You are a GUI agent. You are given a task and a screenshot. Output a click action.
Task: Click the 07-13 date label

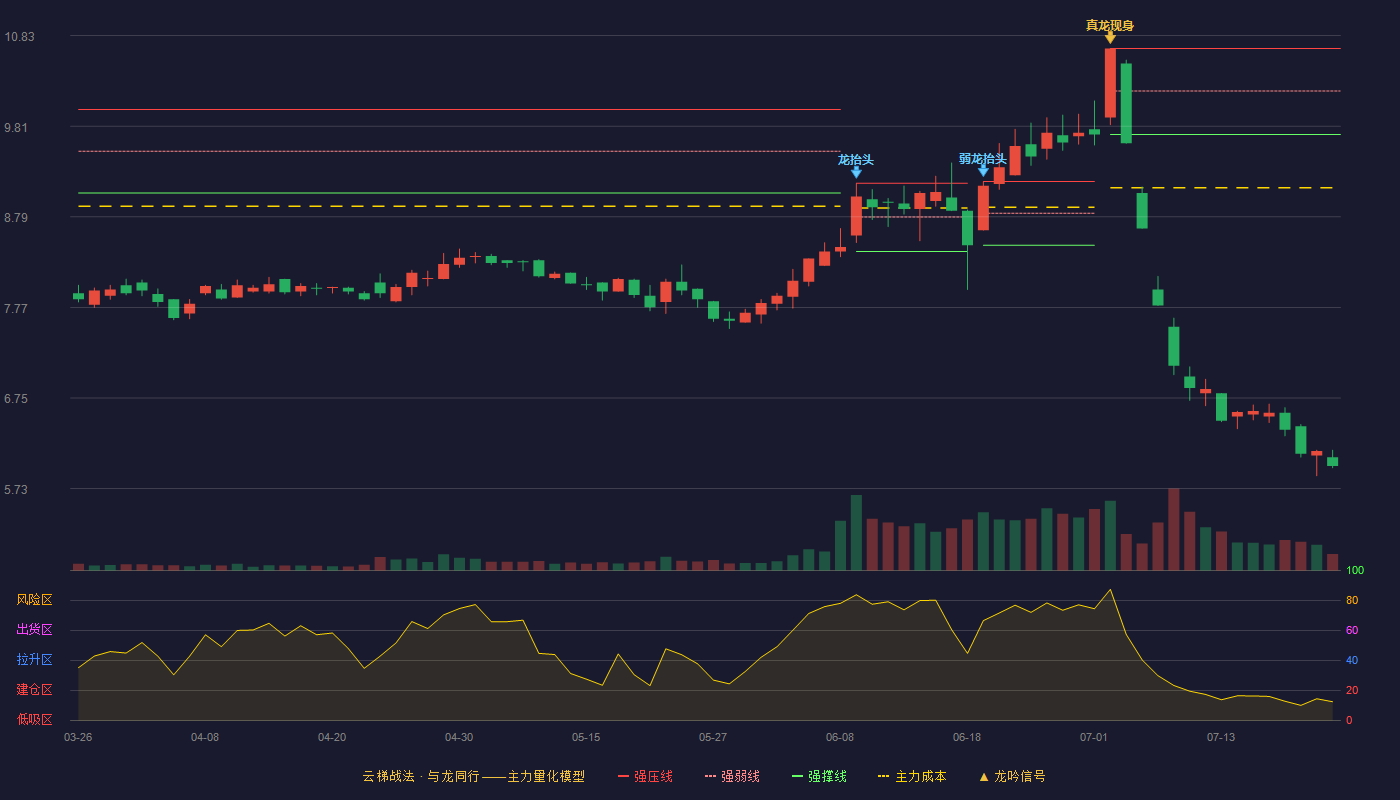[1221, 737]
